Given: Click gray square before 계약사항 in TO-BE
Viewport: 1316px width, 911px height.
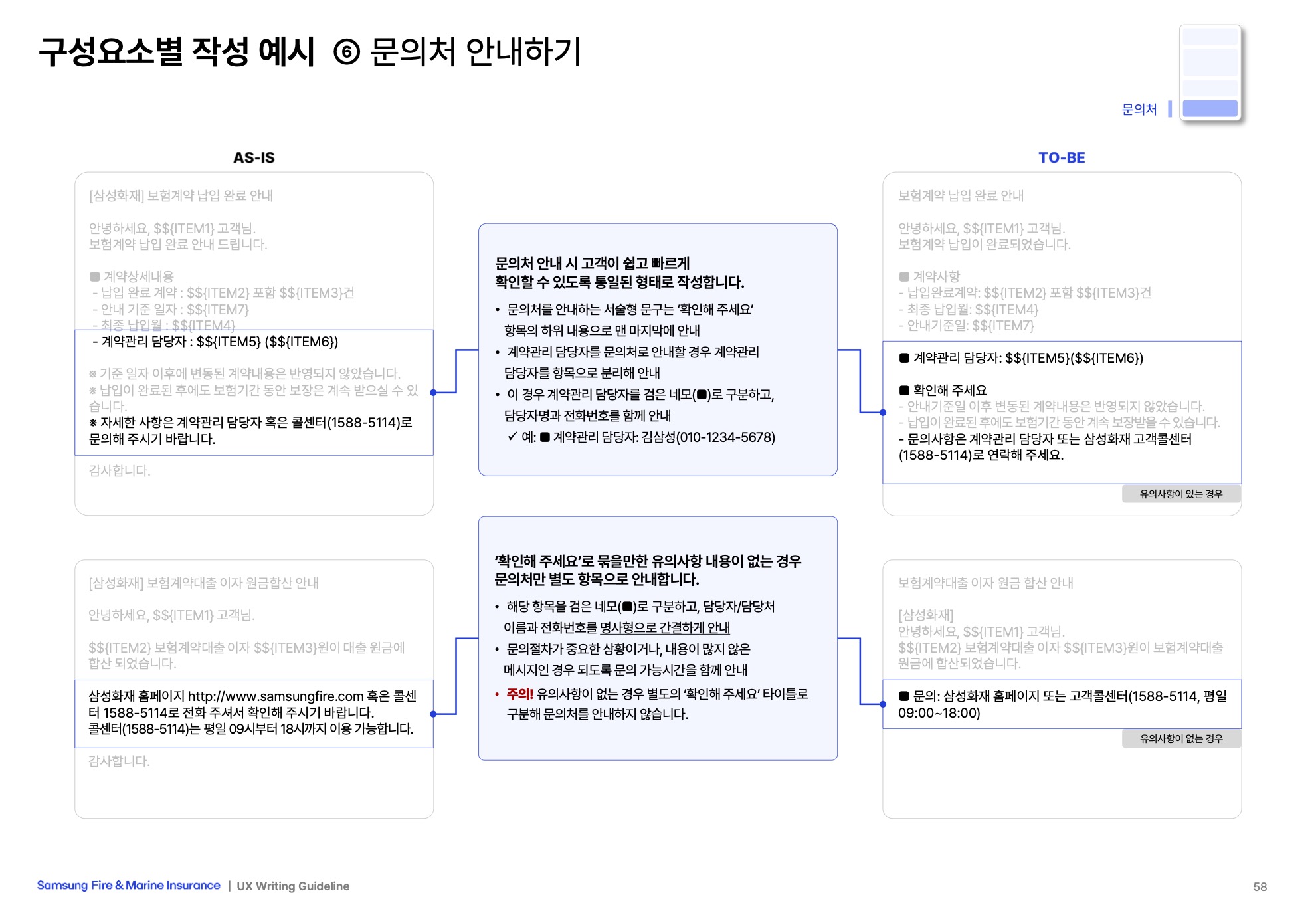Looking at the screenshot, I should pyautogui.click(x=904, y=277).
